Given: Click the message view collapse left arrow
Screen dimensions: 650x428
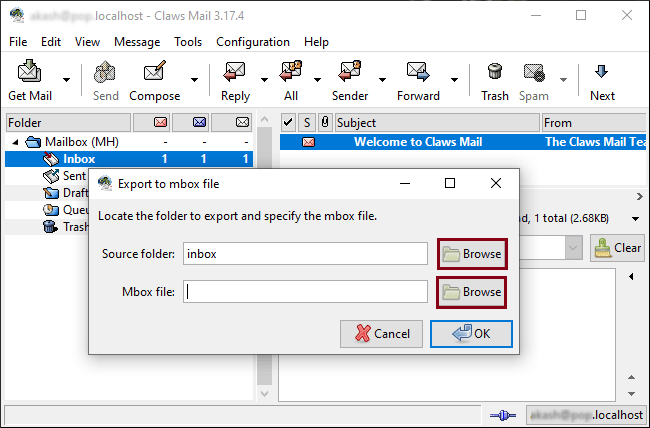Looking at the screenshot, I should coord(631,277).
